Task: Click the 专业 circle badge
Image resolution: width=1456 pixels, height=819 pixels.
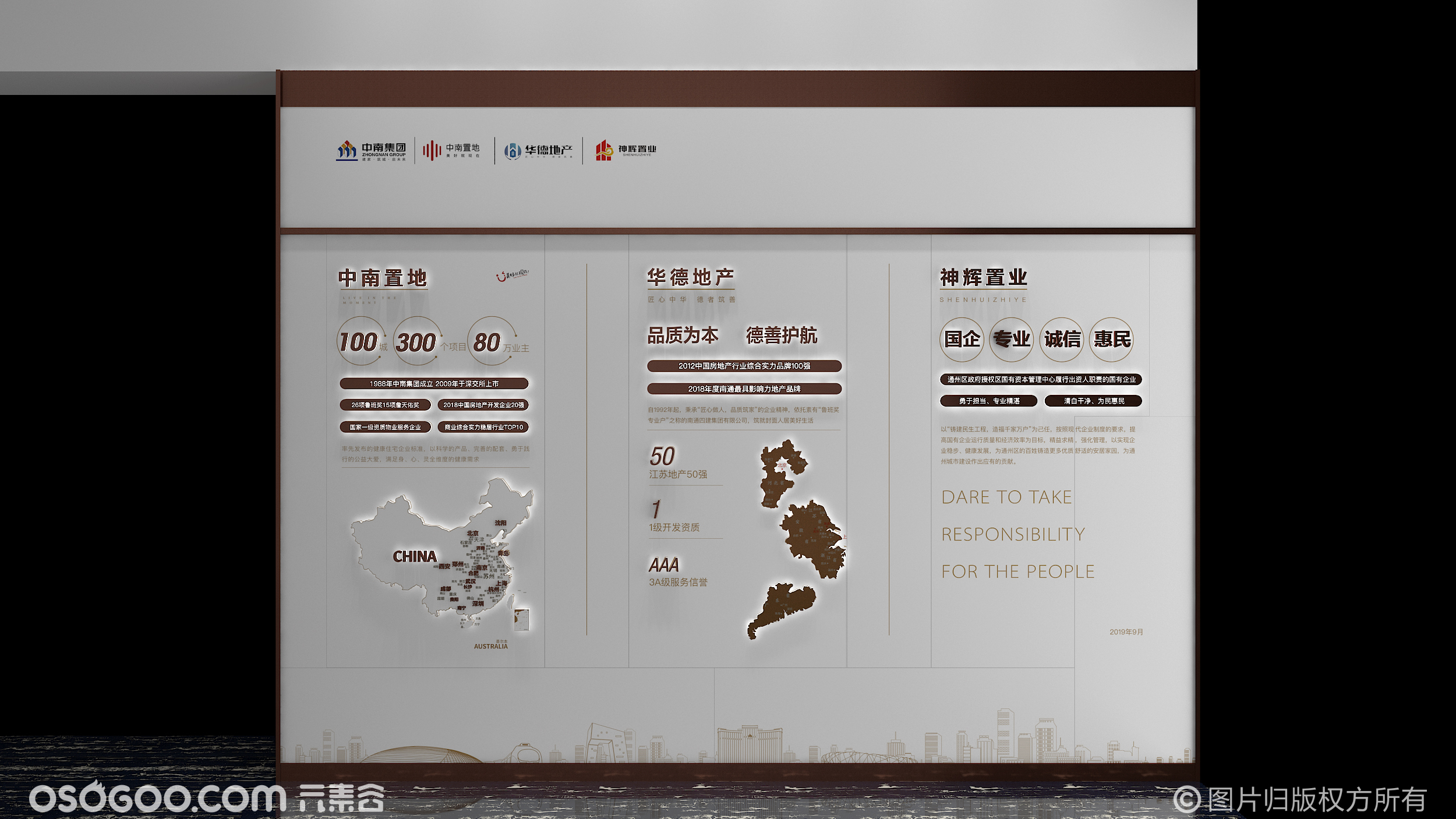Action: [x=1011, y=339]
